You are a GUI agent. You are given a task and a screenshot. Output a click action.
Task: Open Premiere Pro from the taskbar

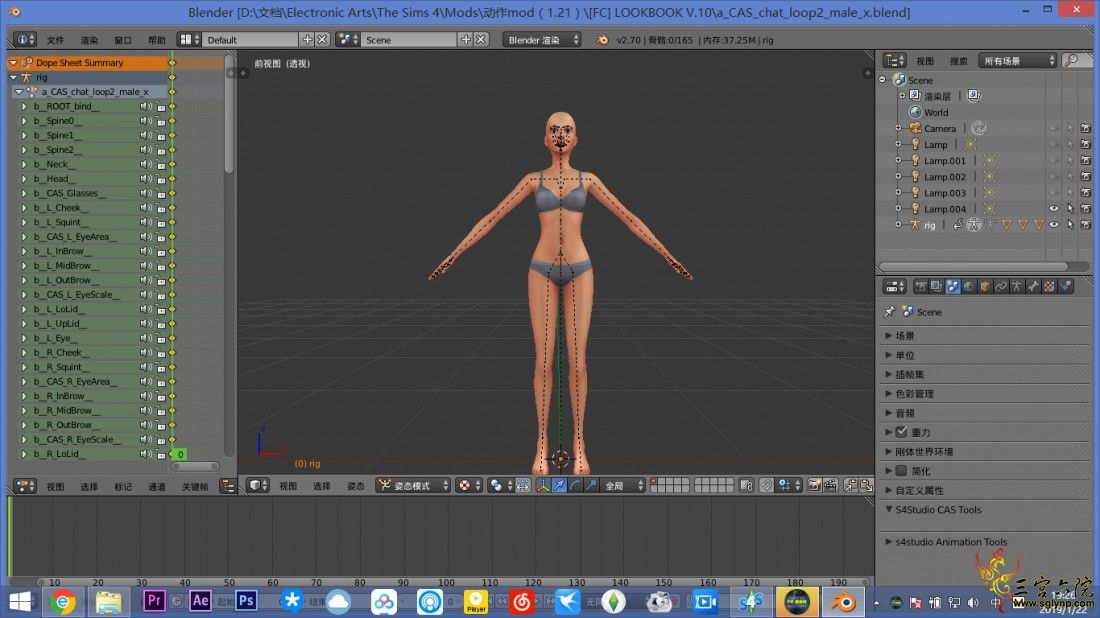(154, 601)
